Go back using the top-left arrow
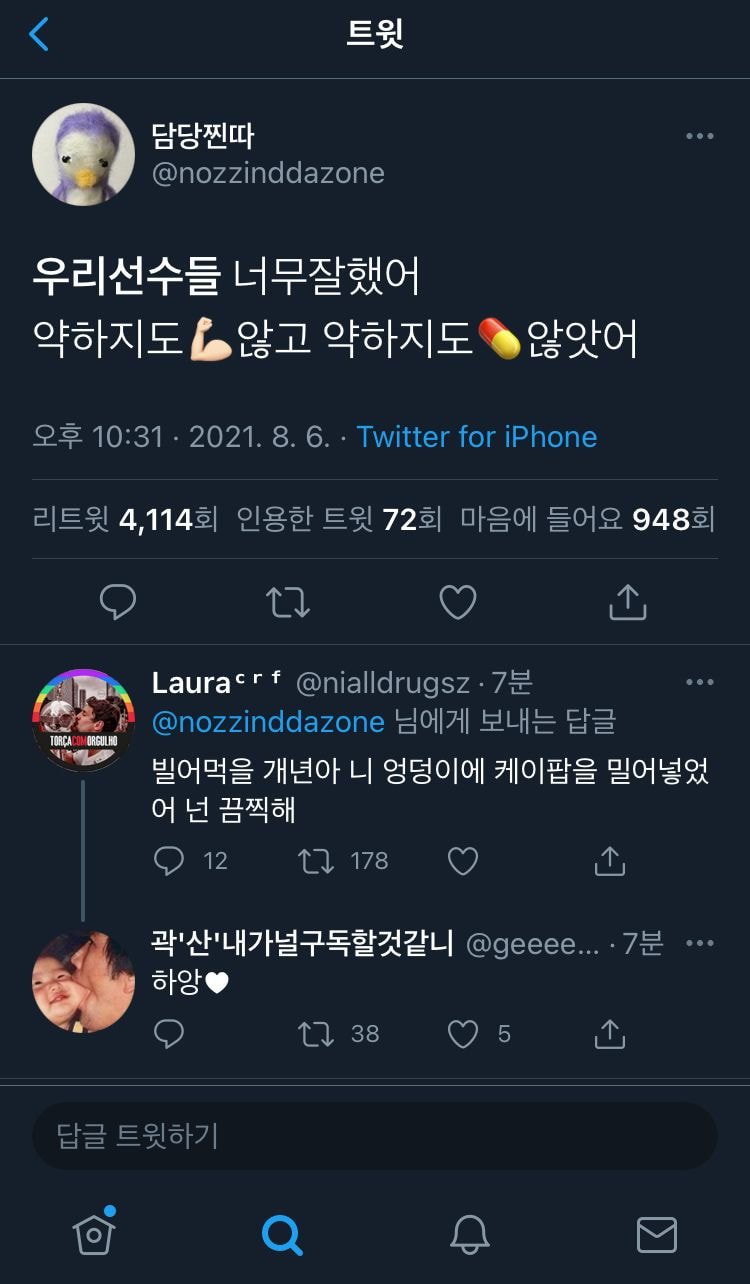Viewport: 750px width, 1284px height. [x=39, y=35]
